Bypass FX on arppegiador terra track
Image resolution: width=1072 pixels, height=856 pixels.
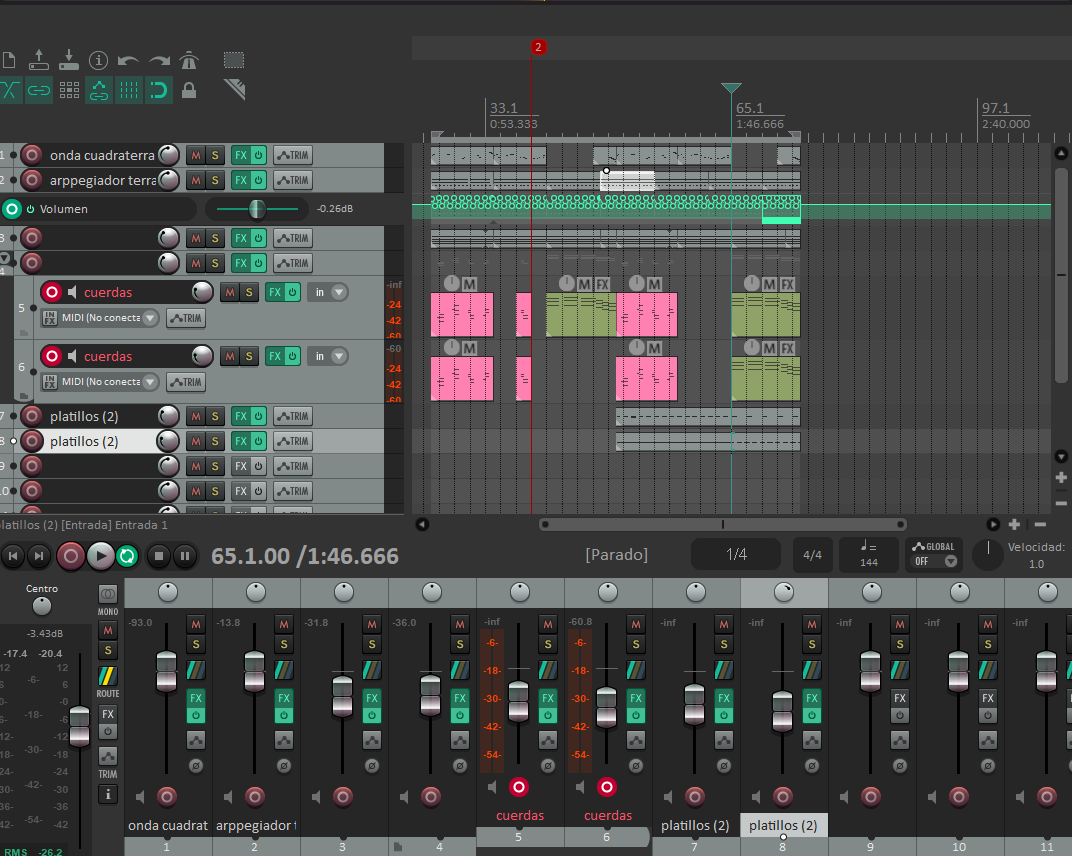[258, 180]
